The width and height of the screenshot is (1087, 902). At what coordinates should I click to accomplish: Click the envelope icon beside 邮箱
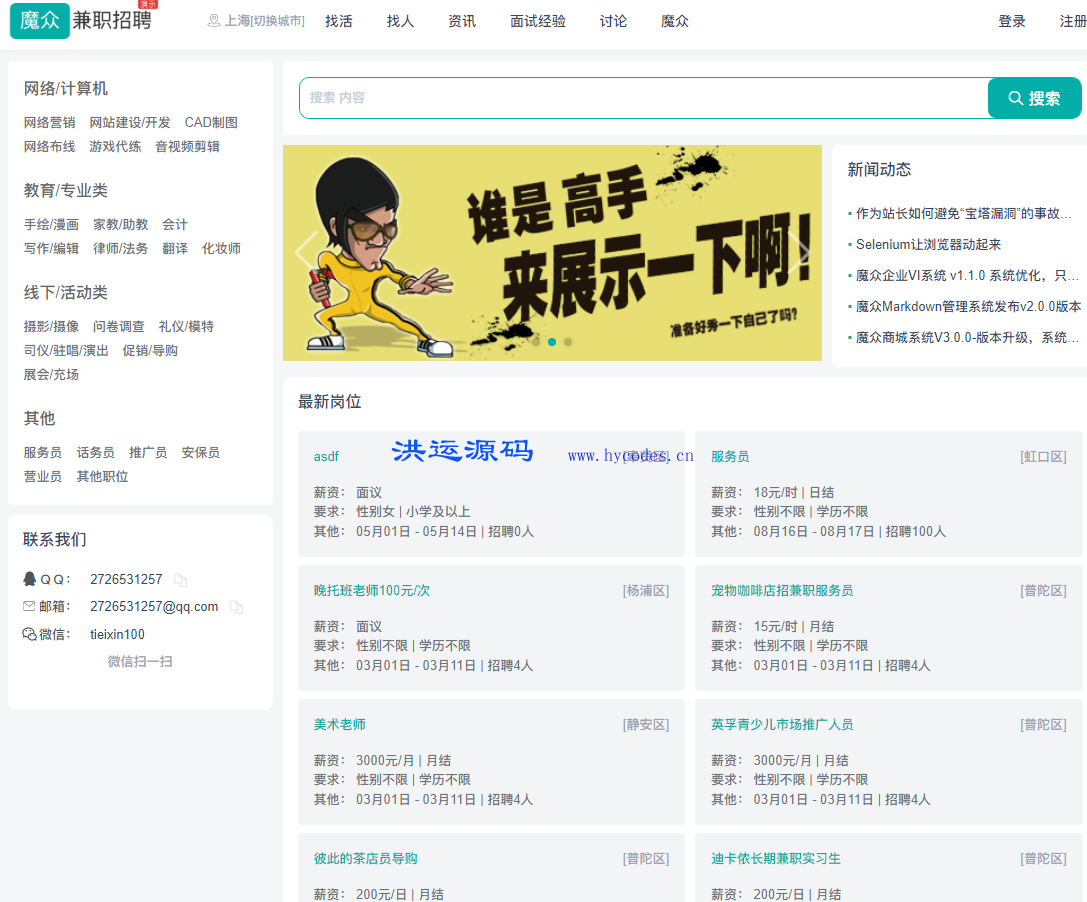coord(29,606)
